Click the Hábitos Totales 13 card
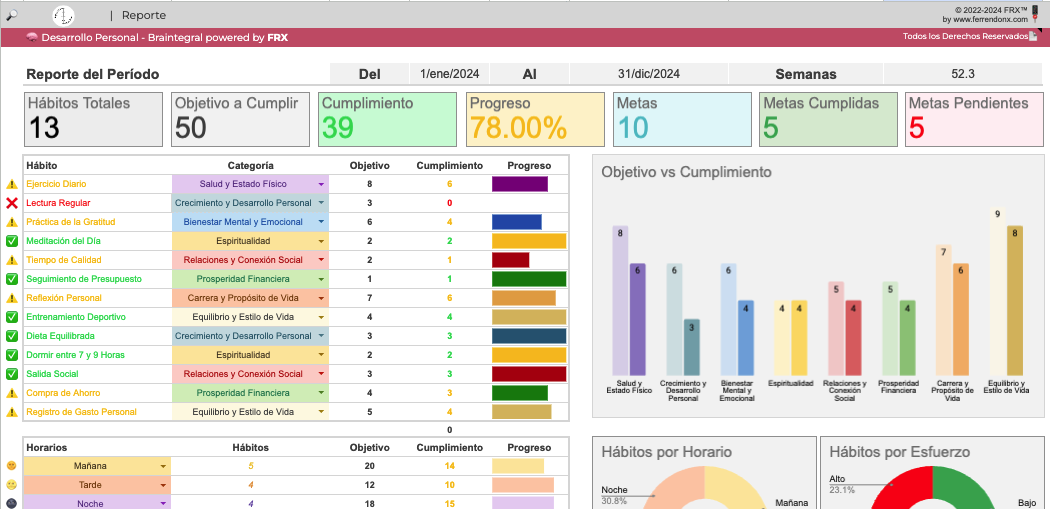1050x509 pixels. coord(94,119)
